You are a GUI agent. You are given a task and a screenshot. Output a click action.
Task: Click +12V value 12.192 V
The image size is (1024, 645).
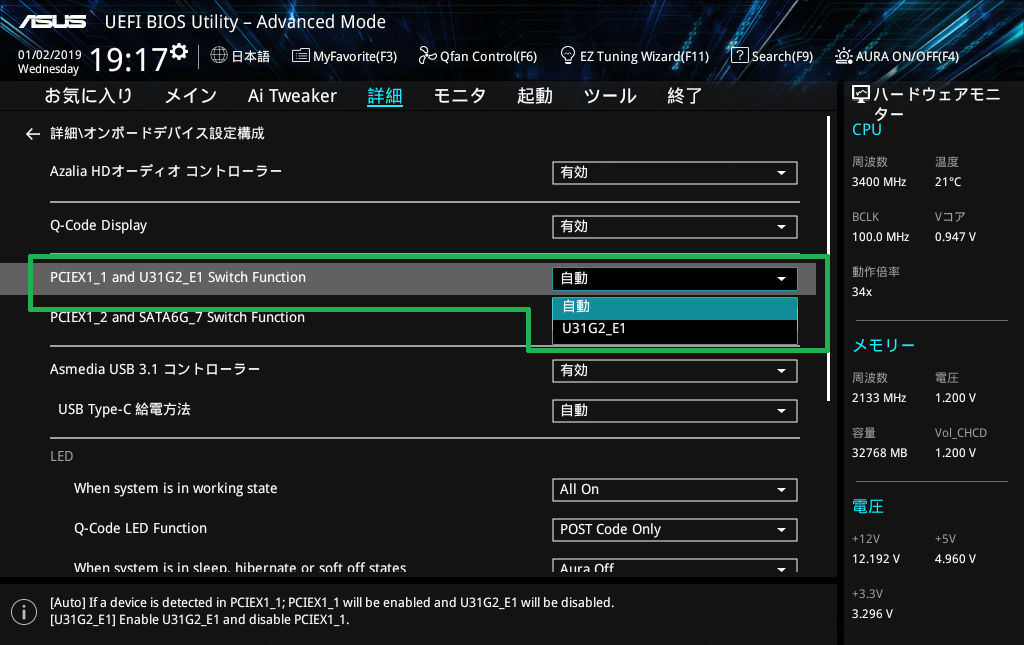pyautogui.click(x=875, y=559)
